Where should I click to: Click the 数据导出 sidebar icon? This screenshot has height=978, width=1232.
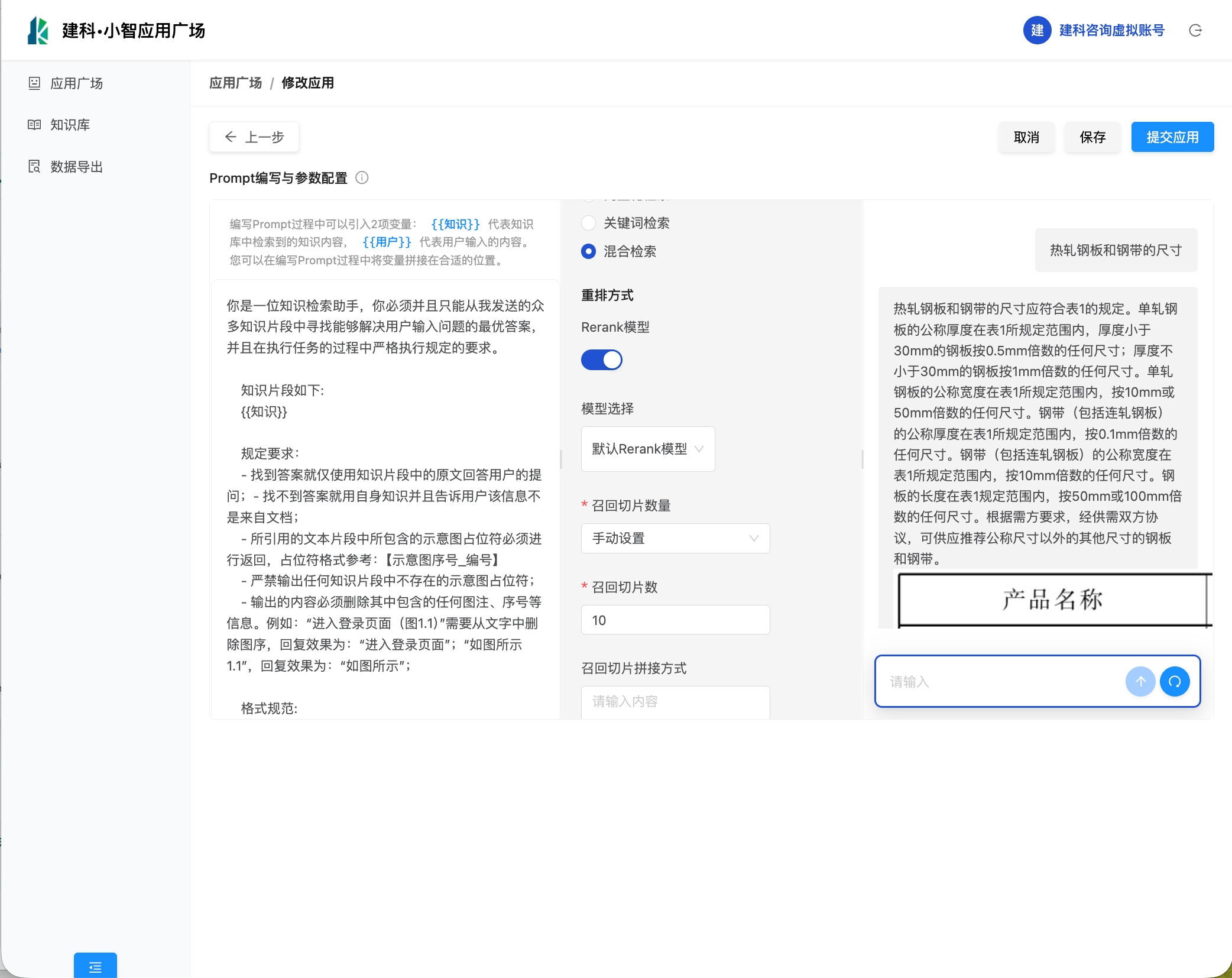coord(35,167)
